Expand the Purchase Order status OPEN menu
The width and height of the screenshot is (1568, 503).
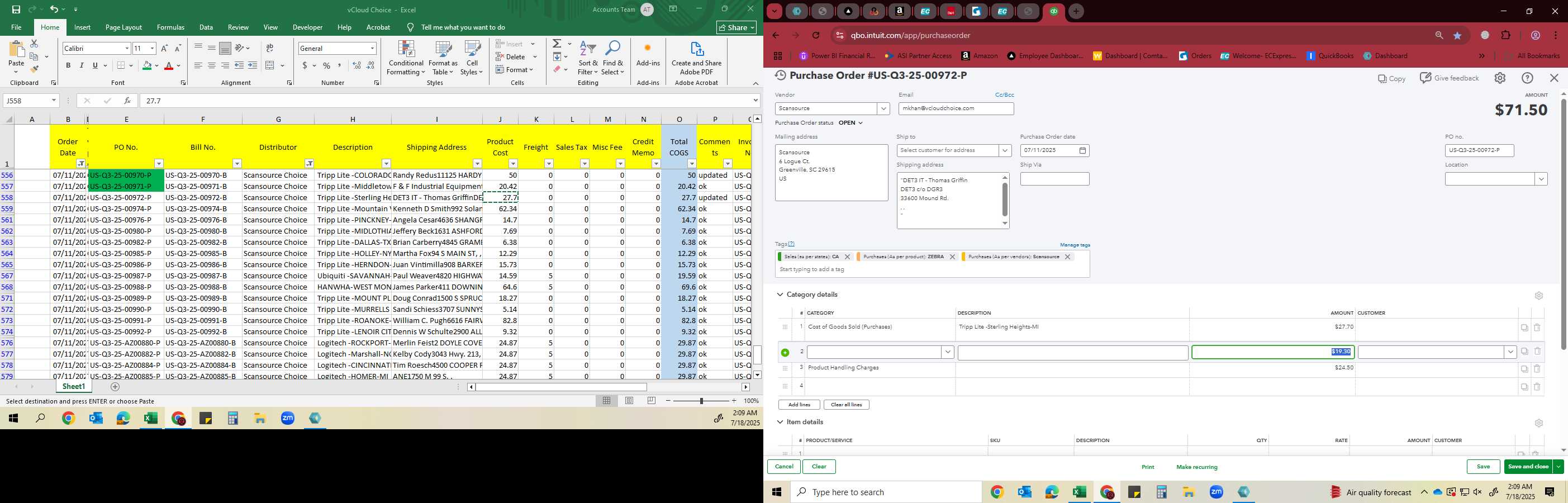pos(851,123)
